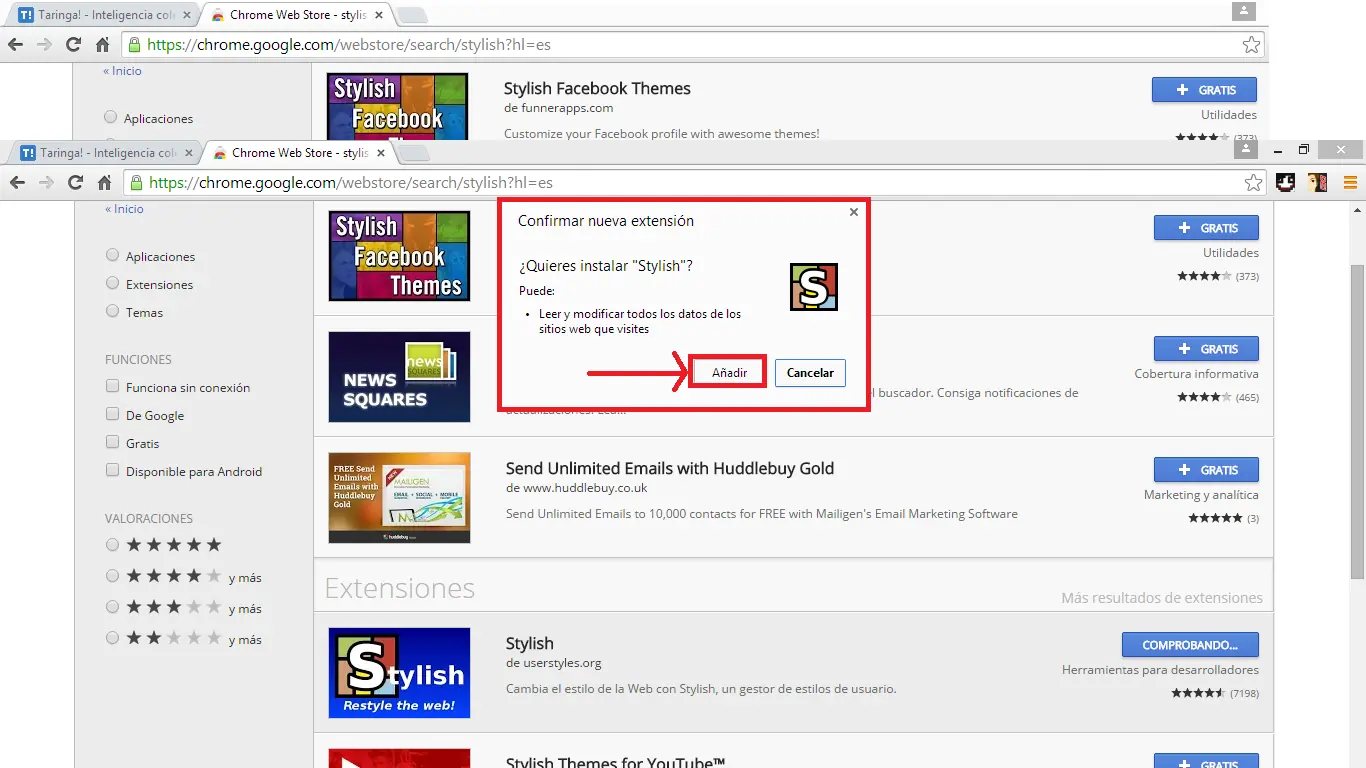Switch to the Taringa! tab in the front window
Viewport: 1366px width, 768px height.
pos(105,153)
